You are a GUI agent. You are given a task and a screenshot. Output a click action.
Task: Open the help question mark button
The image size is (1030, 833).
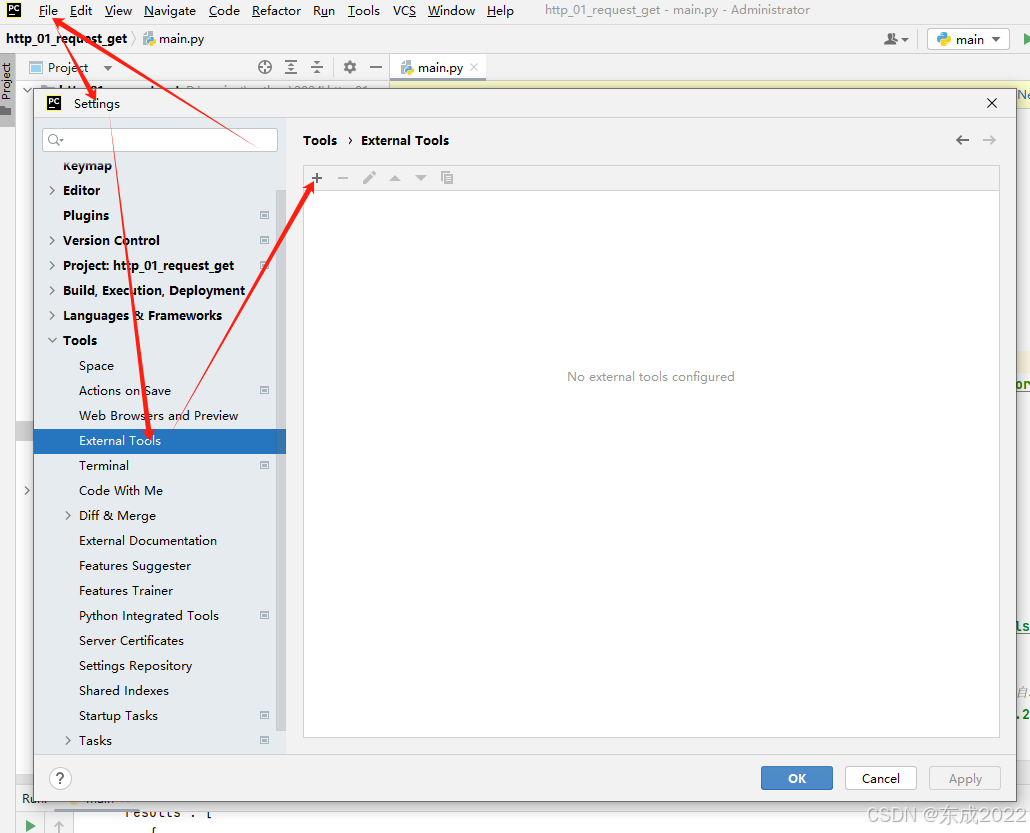pos(60,778)
